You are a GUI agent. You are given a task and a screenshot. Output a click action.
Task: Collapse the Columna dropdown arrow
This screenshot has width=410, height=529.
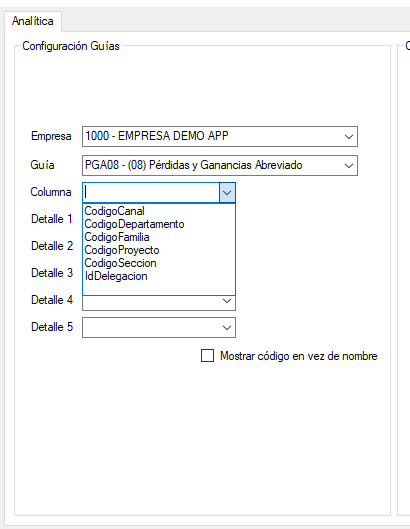(x=227, y=193)
